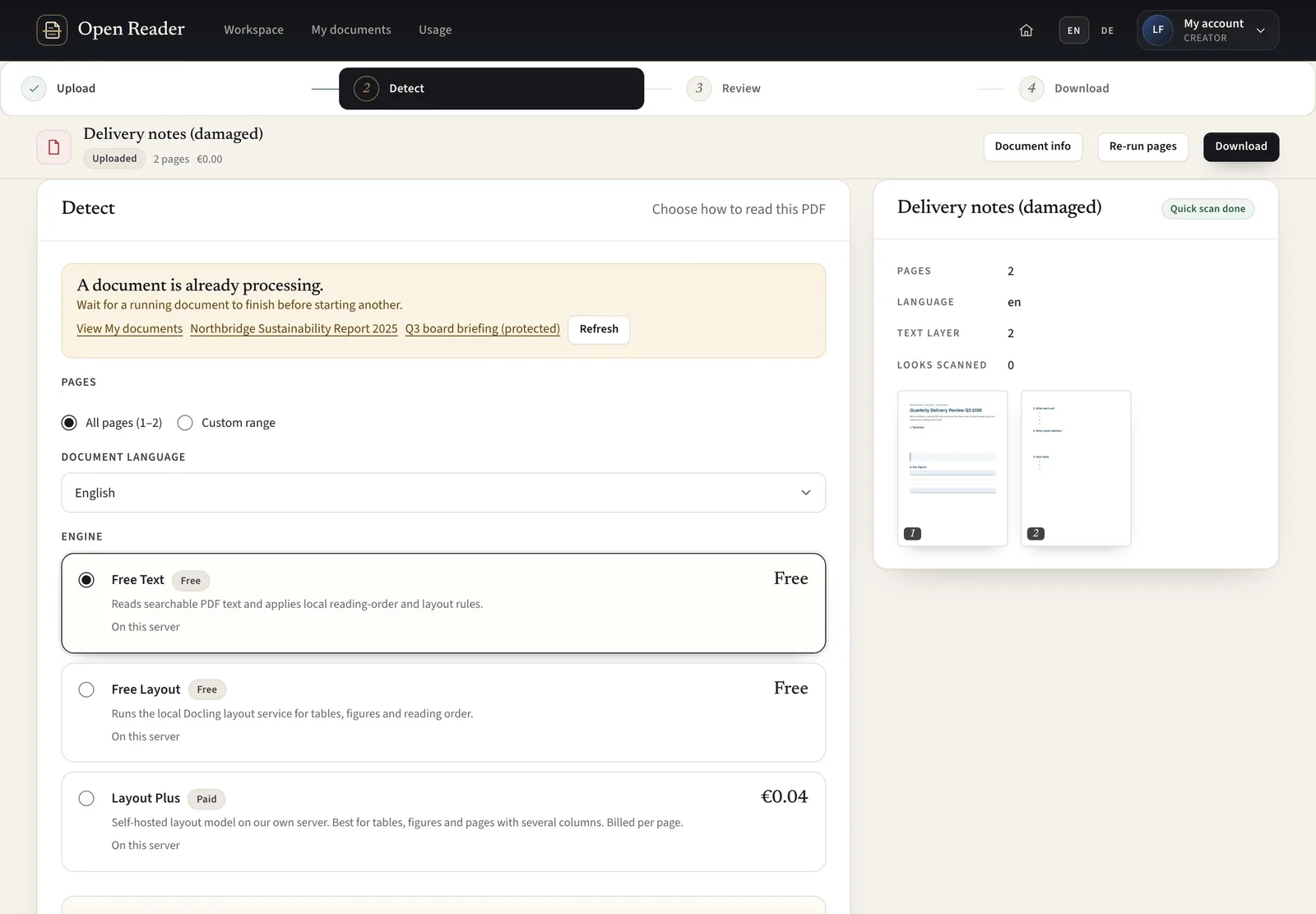Click the Open Reader logo icon

coord(52,30)
